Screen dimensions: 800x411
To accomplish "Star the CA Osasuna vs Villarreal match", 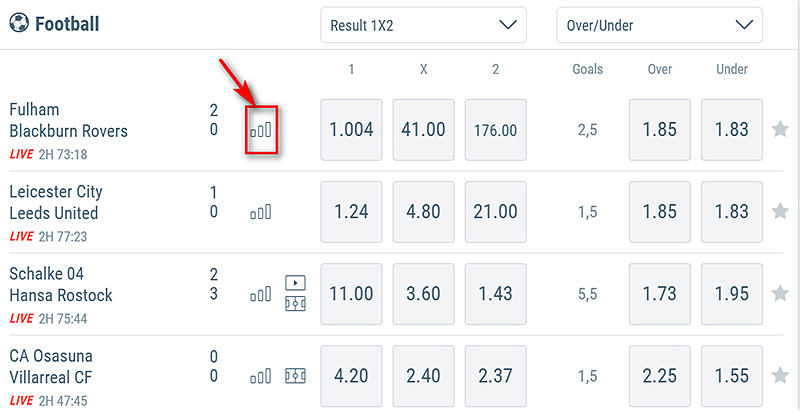I will pos(780,376).
